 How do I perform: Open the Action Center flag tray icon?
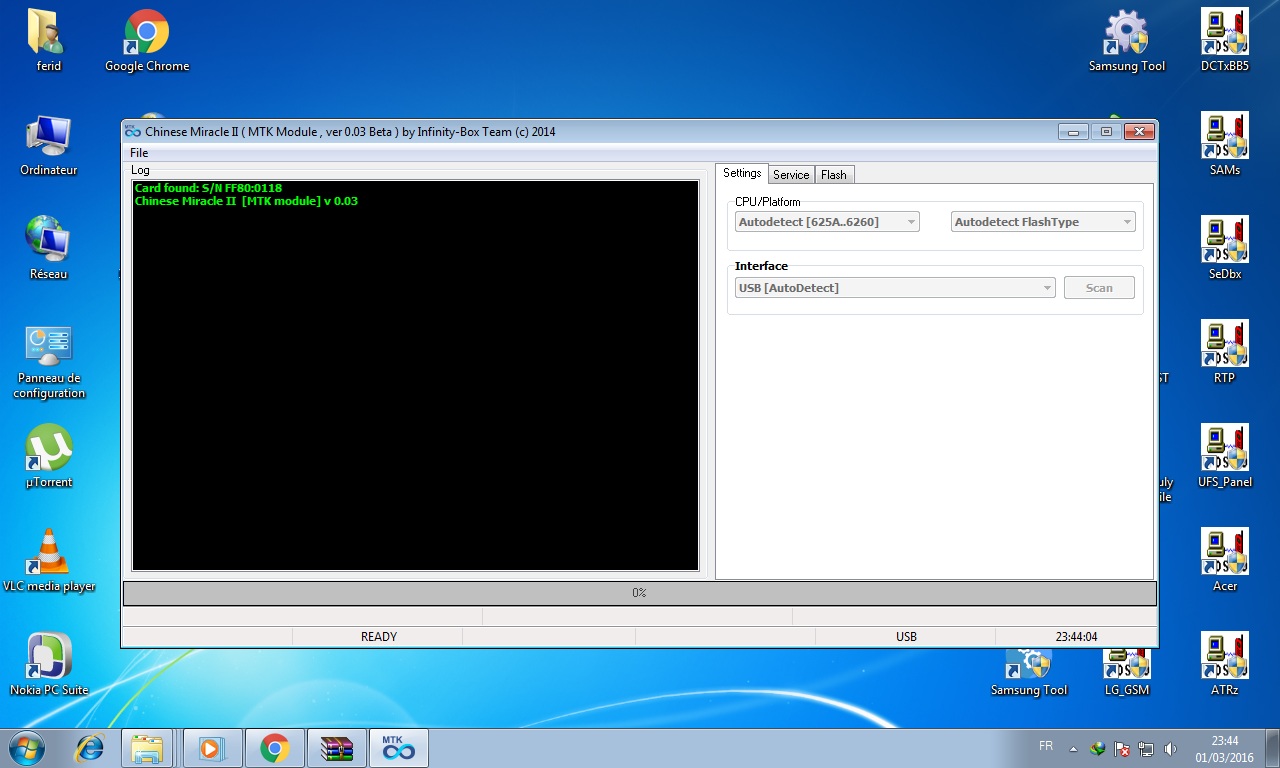1122,748
